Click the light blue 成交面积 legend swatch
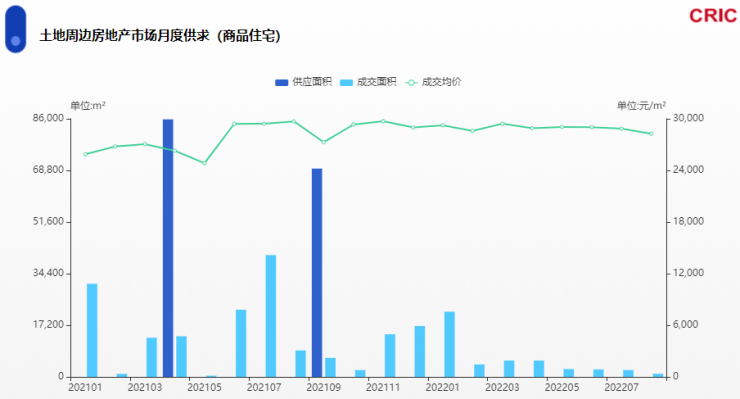740x399 pixels. [346, 83]
